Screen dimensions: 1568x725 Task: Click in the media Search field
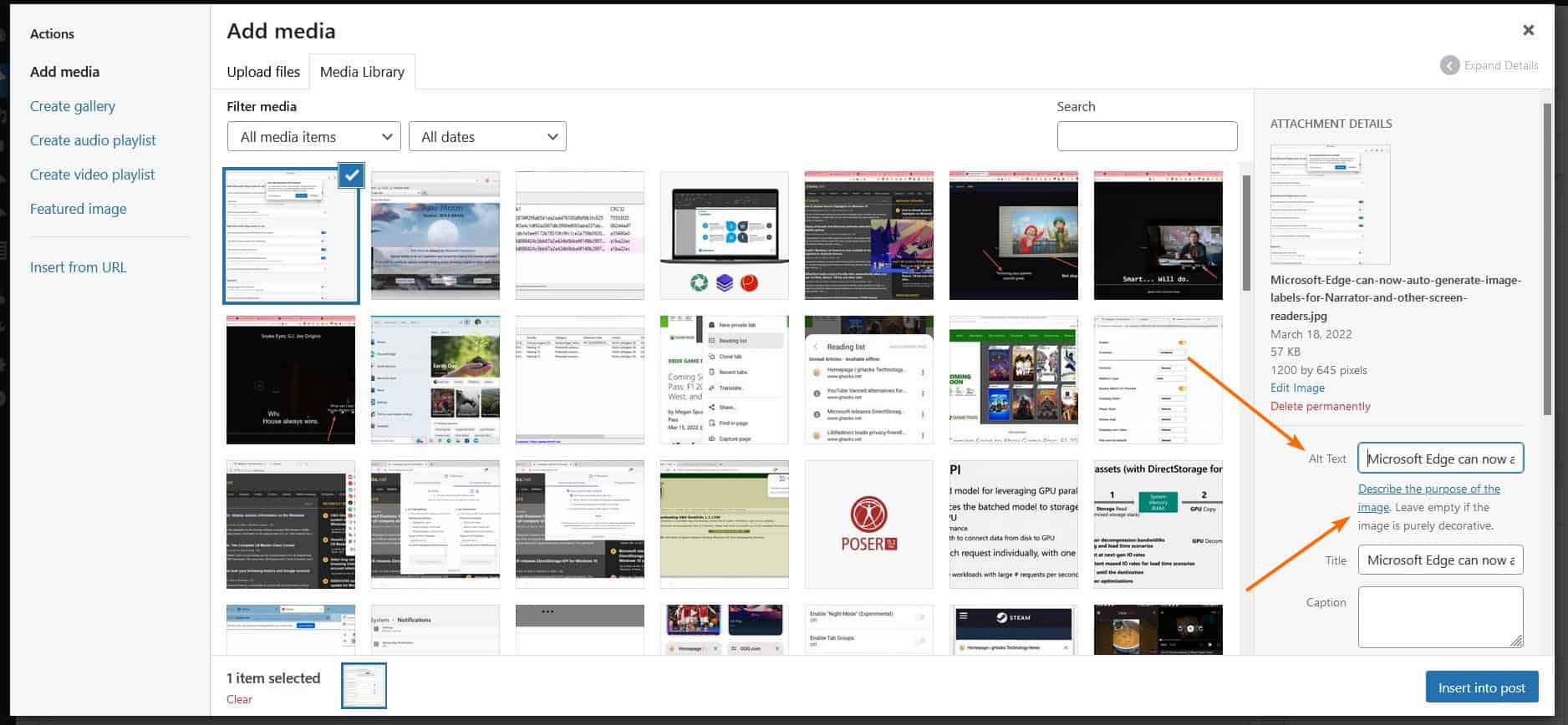(x=1147, y=136)
